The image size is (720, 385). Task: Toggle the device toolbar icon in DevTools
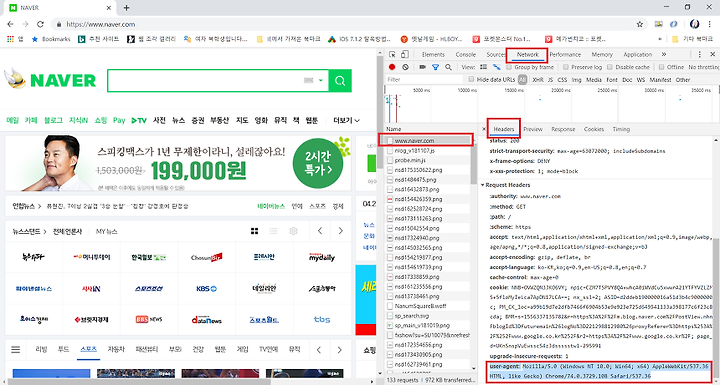pos(405,54)
